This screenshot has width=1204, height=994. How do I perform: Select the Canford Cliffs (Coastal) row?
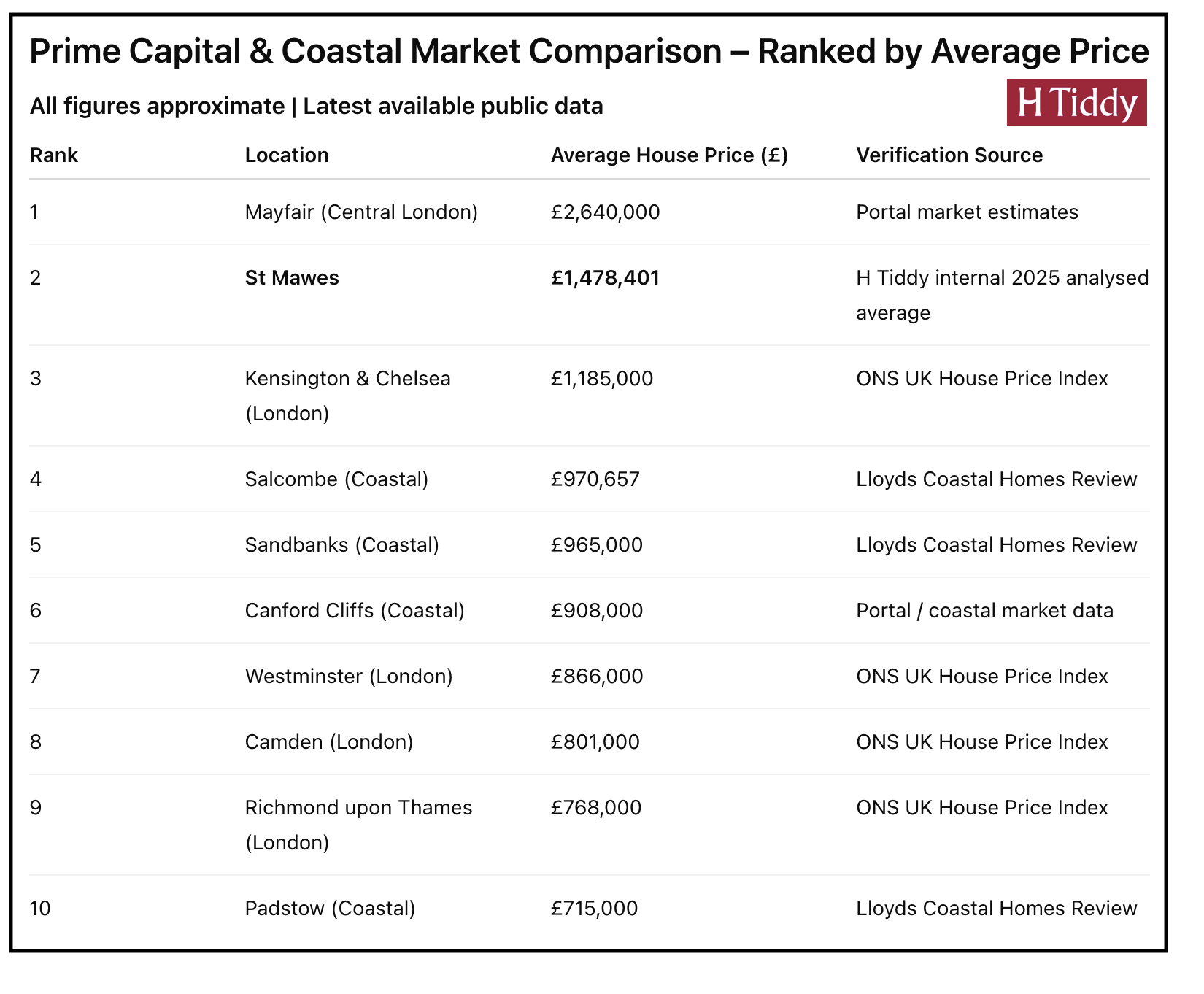(x=355, y=611)
